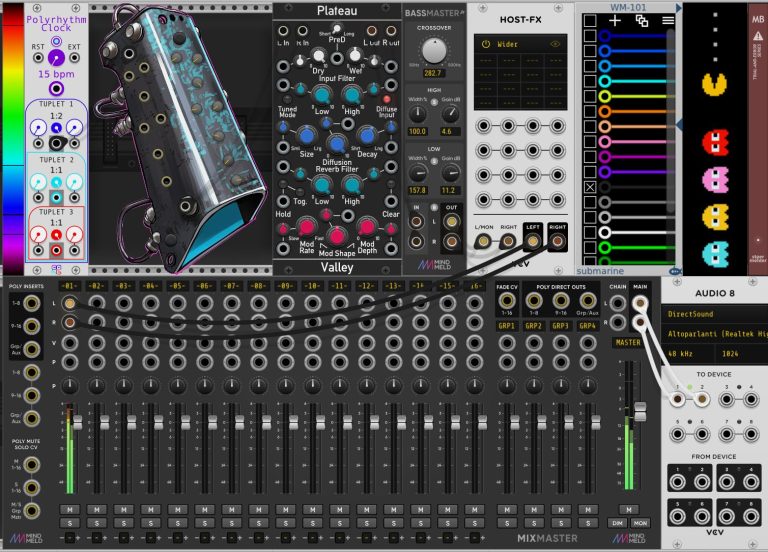Click the orange ghost sprite

click(715, 217)
